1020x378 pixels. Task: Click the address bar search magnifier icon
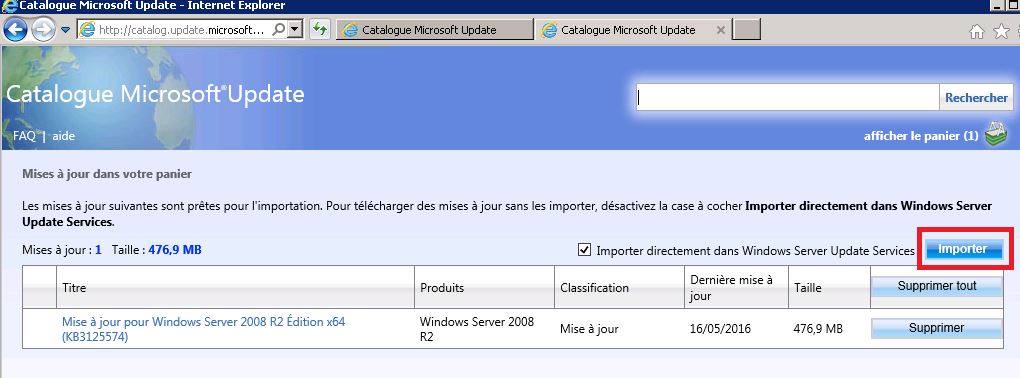click(278, 29)
